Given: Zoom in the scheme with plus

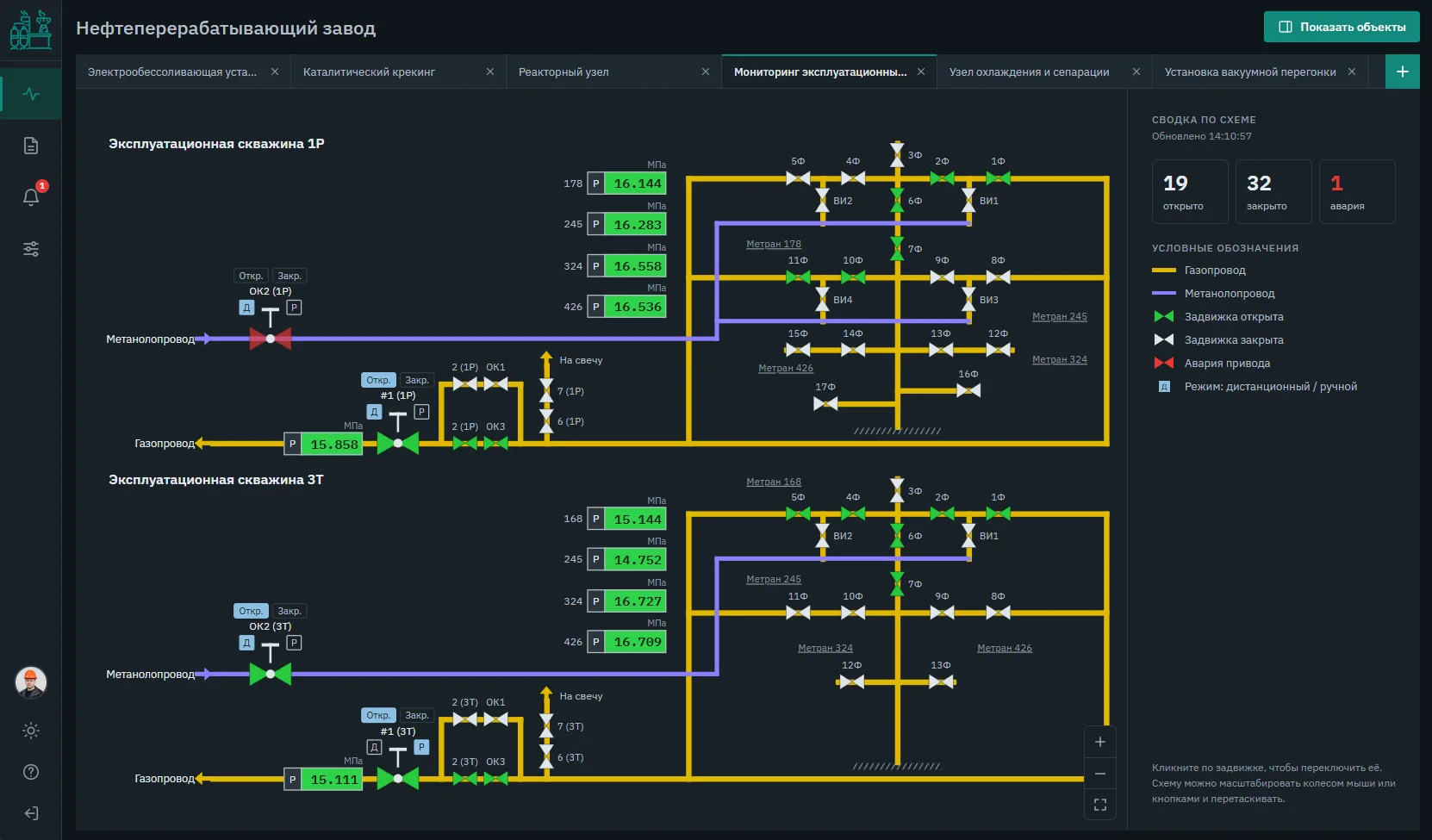Looking at the screenshot, I should click(x=1100, y=742).
